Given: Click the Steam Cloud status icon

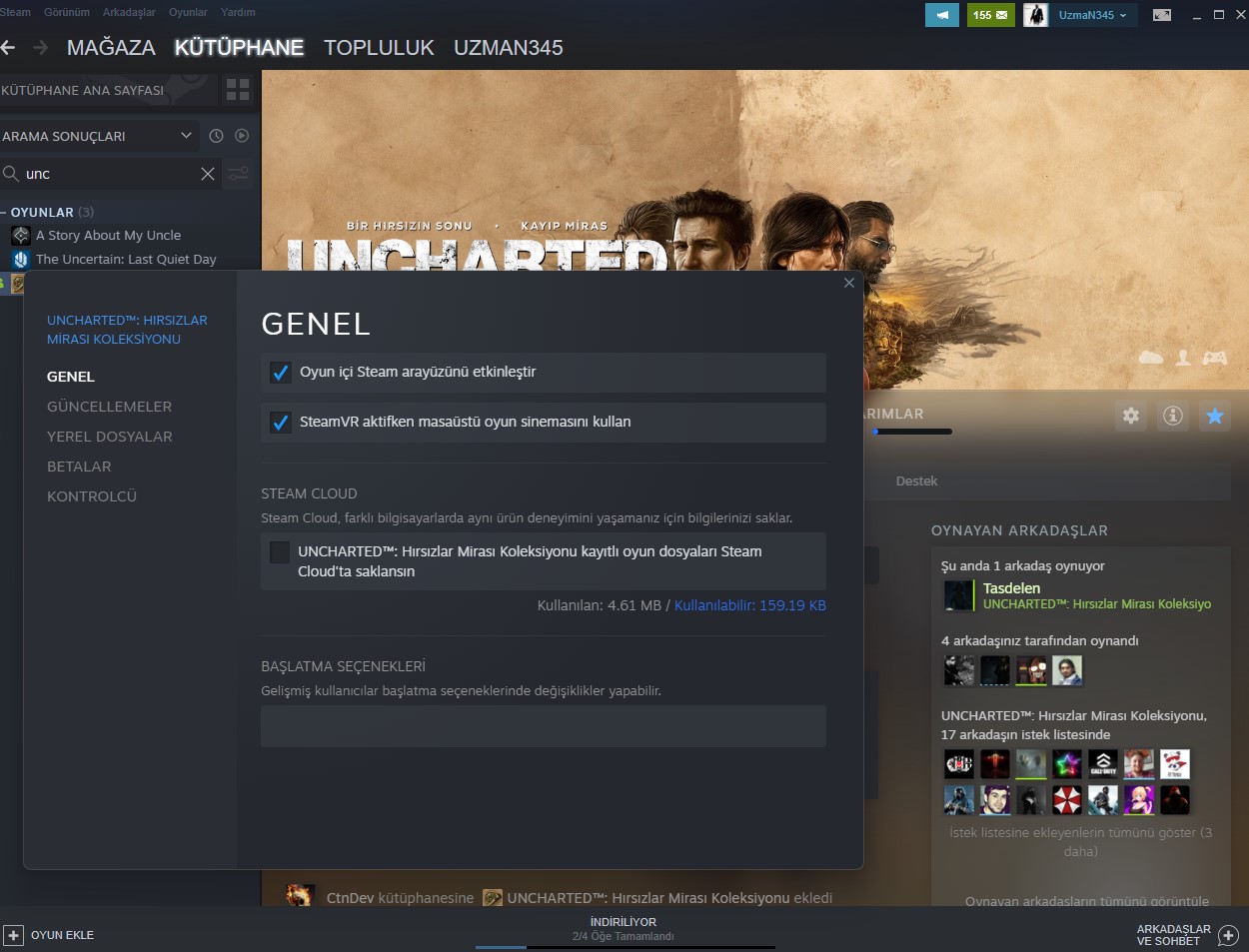Looking at the screenshot, I should pos(1151,358).
